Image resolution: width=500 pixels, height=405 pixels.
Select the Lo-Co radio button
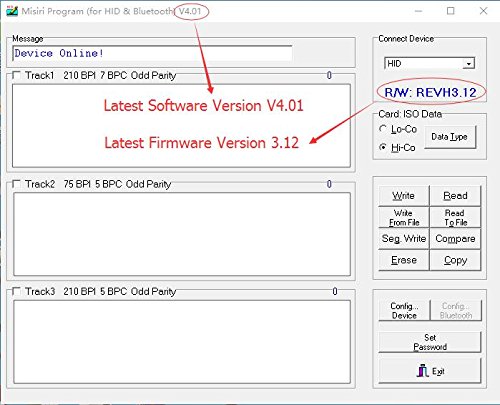(x=383, y=129)
